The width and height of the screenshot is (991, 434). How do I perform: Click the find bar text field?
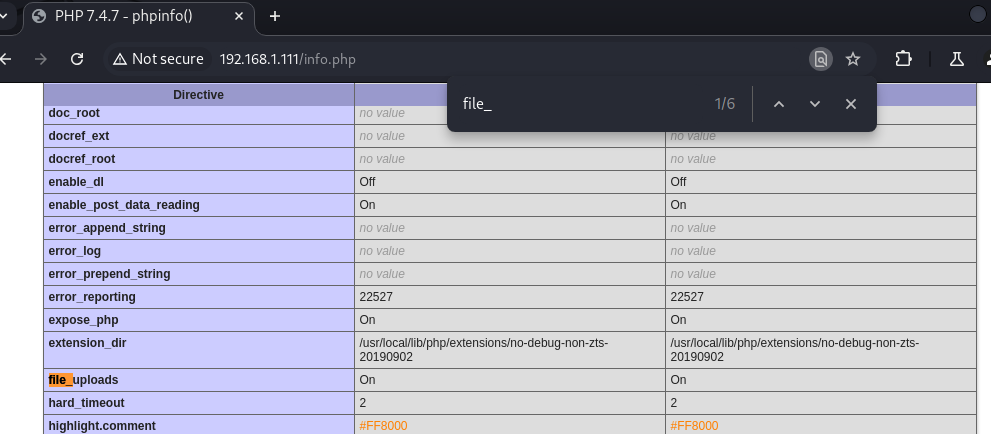(x=580, y=104)
